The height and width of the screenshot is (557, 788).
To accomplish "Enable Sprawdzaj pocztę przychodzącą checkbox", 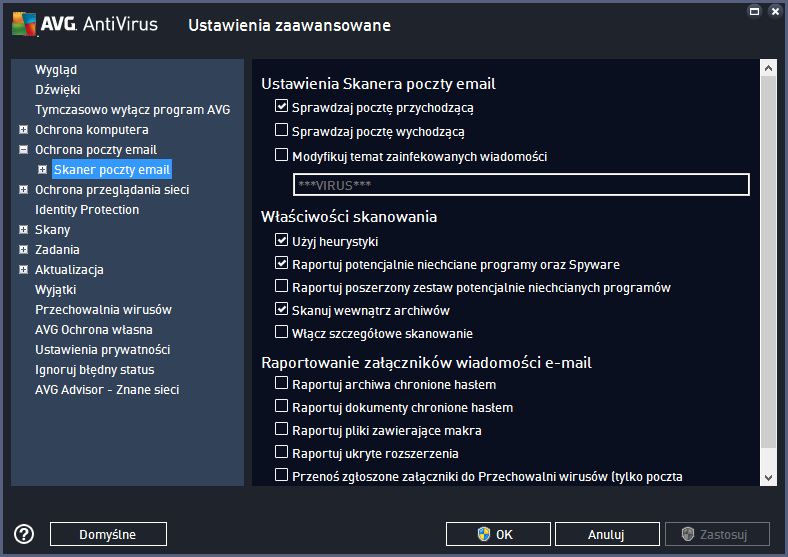I will tap(281, 106).
